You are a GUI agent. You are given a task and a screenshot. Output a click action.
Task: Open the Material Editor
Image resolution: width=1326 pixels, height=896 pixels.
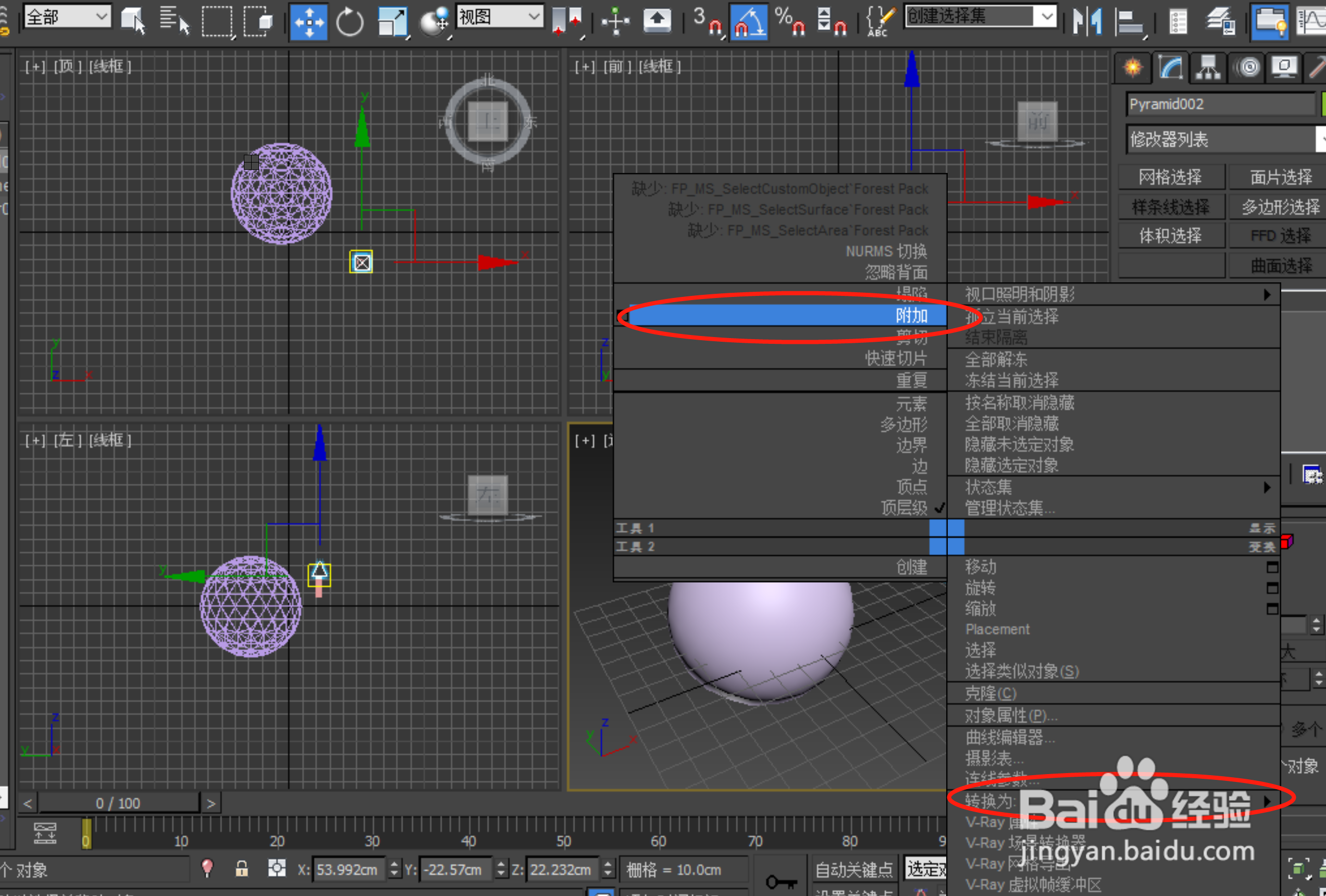[1270, 22]
